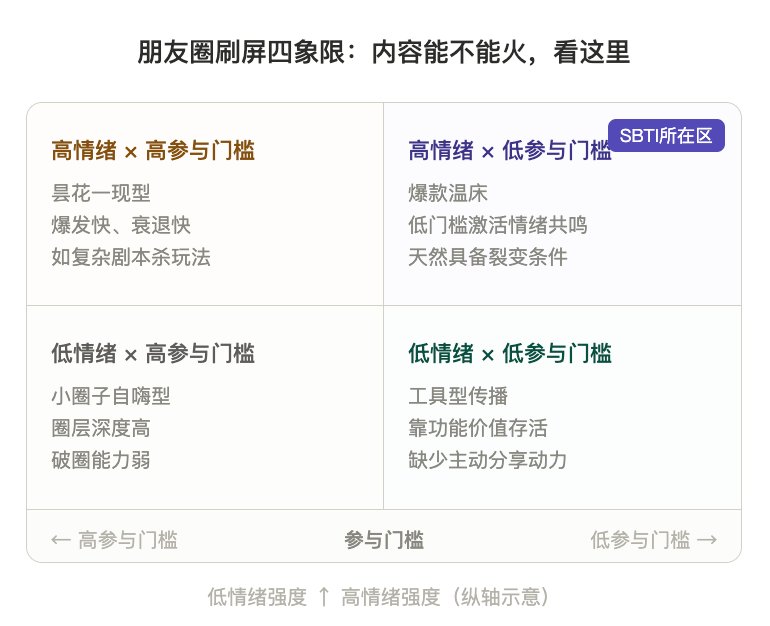770x626 pixels.
Task: Click the up arrow in vertical axis caption
Action: coord(324,597)
